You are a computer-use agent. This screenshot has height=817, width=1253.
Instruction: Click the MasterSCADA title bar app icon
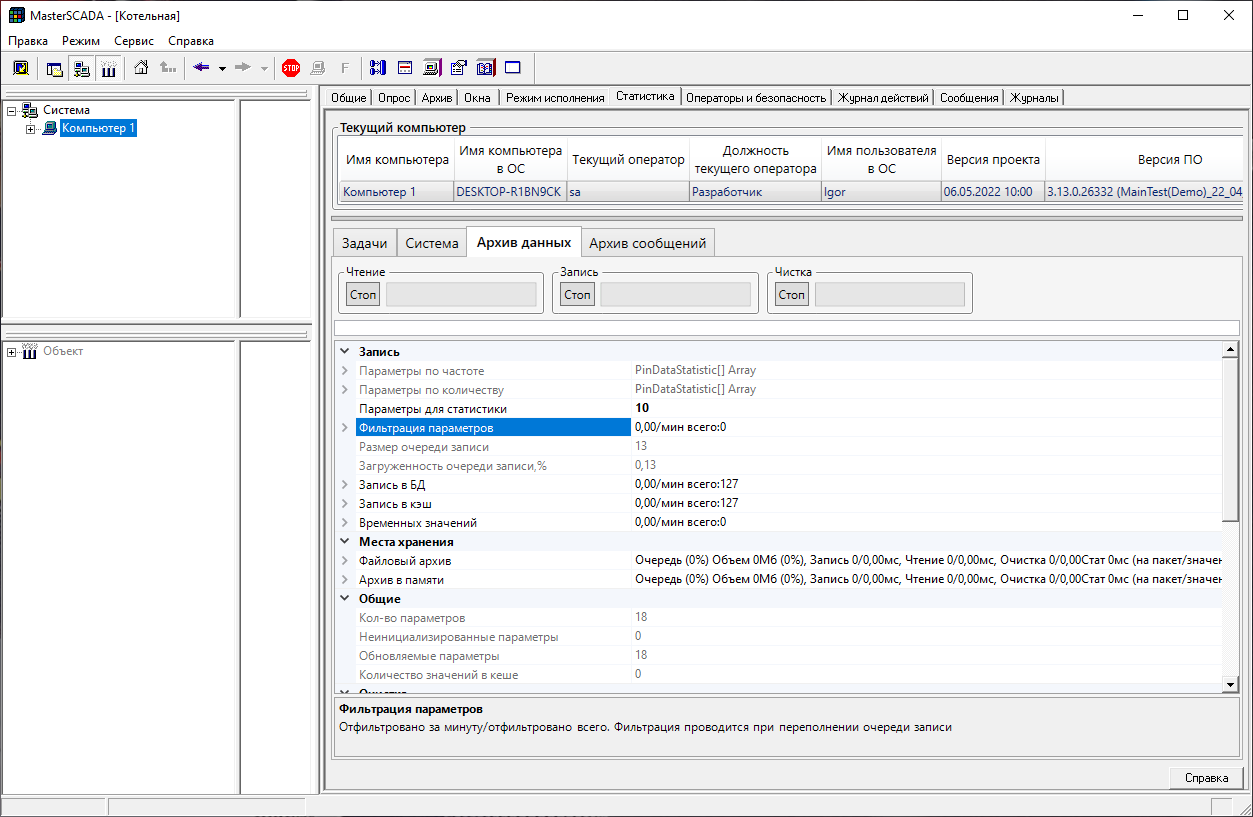pos(17,16)
